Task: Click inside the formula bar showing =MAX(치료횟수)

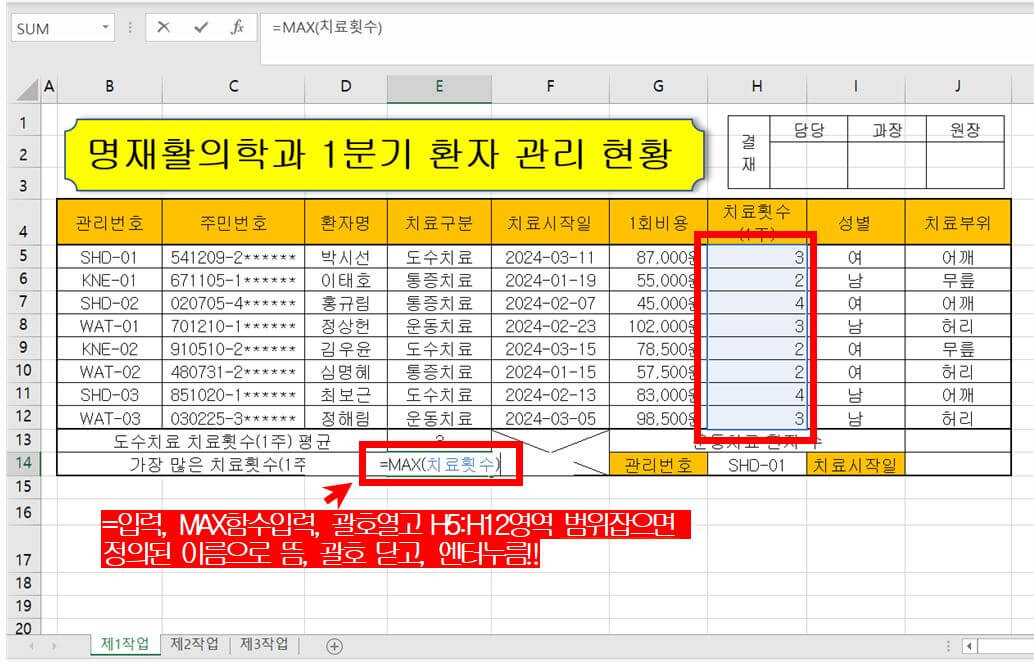Action: (x=350, y=28)
